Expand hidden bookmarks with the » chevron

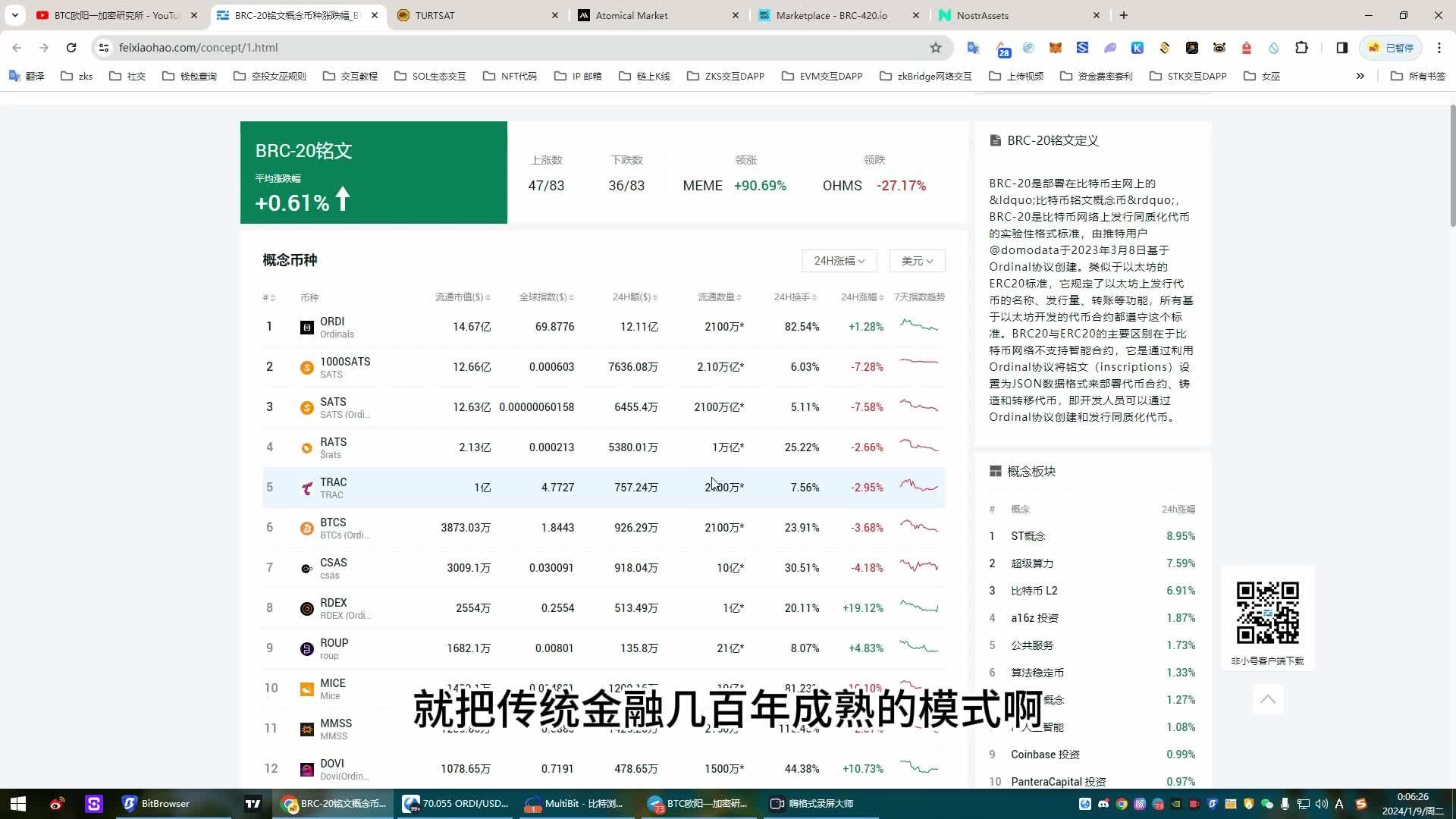click(1360, 76)
